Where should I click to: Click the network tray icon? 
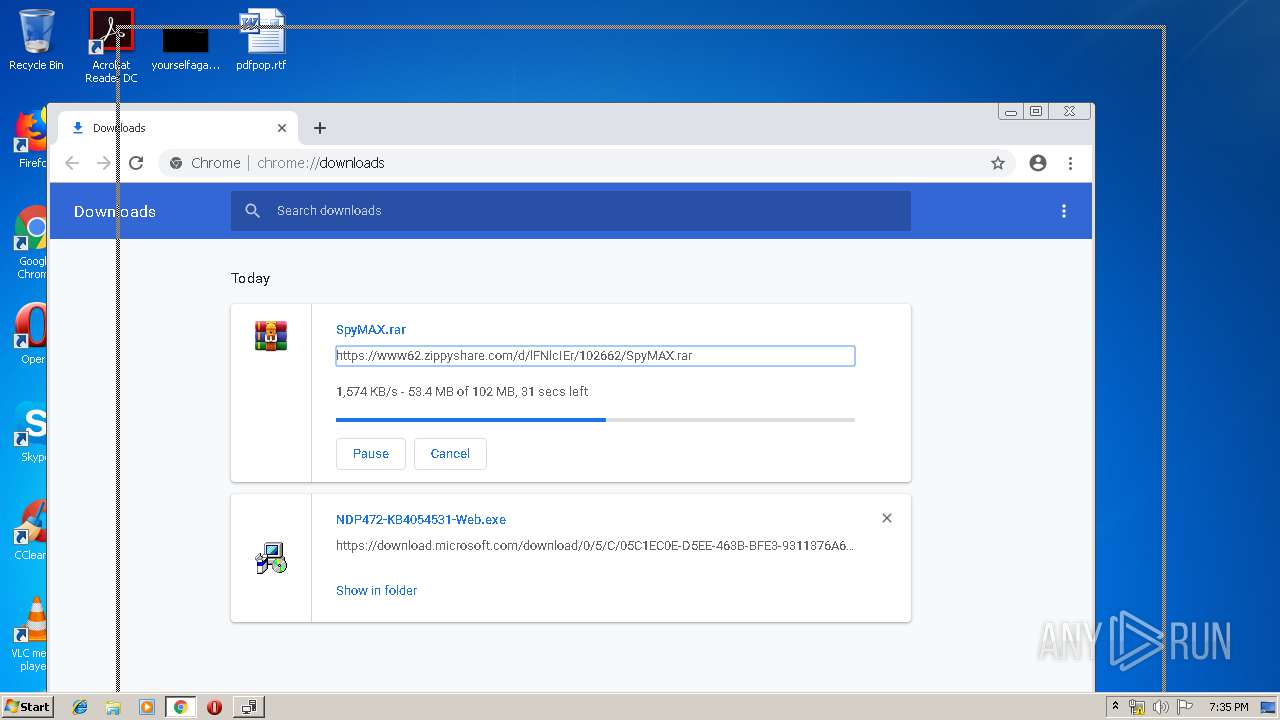point(1137,707)
